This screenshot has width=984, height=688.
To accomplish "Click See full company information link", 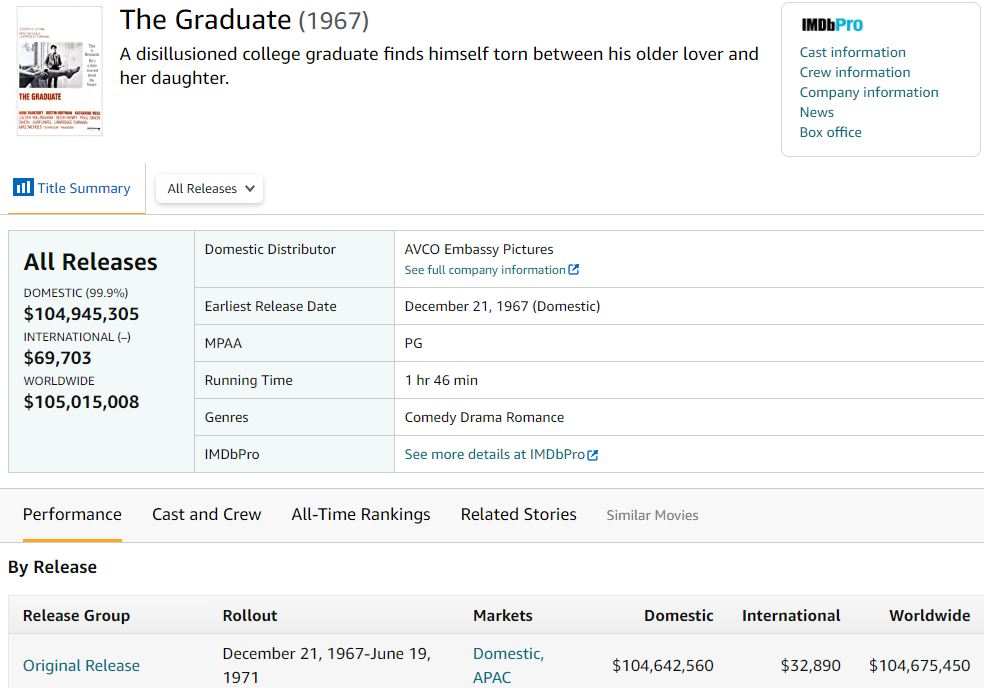I will point(485,270).
